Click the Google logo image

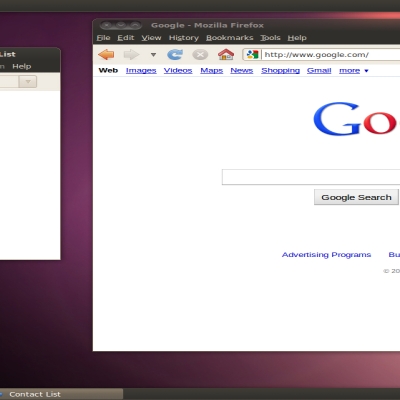(x=356, y=119)
